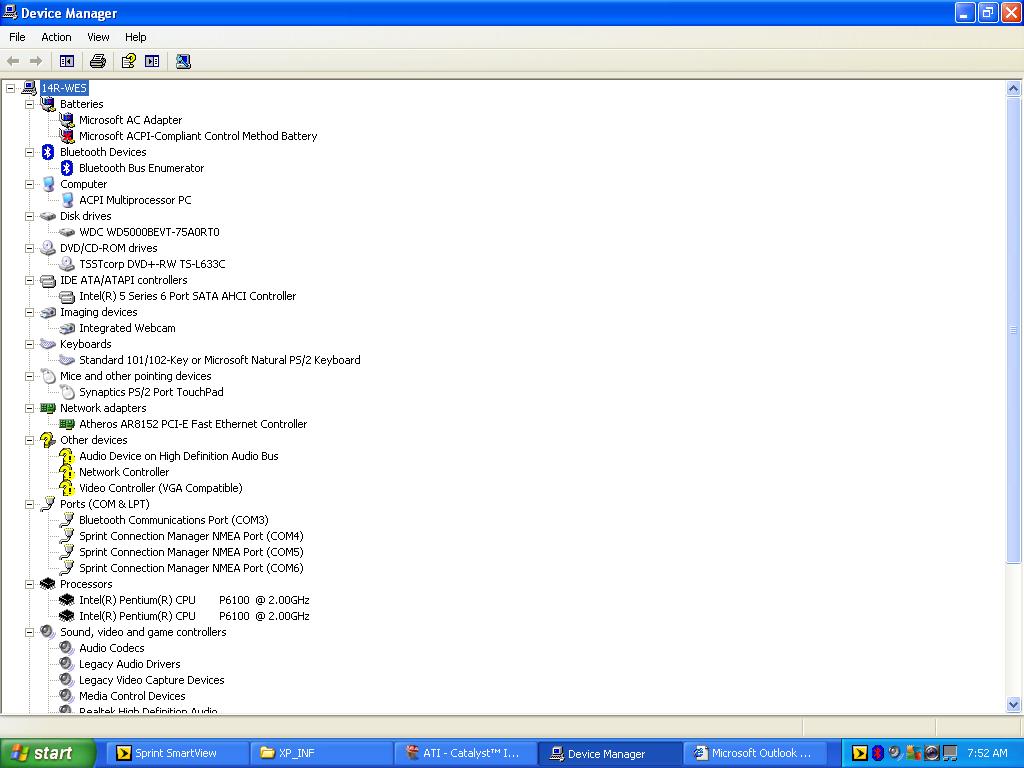Select Audio Device on High Definition Audio Bus
Image resolution: width=1024 pixels, height=768 pixels.
pyautogui.click(x=178, y=456)
